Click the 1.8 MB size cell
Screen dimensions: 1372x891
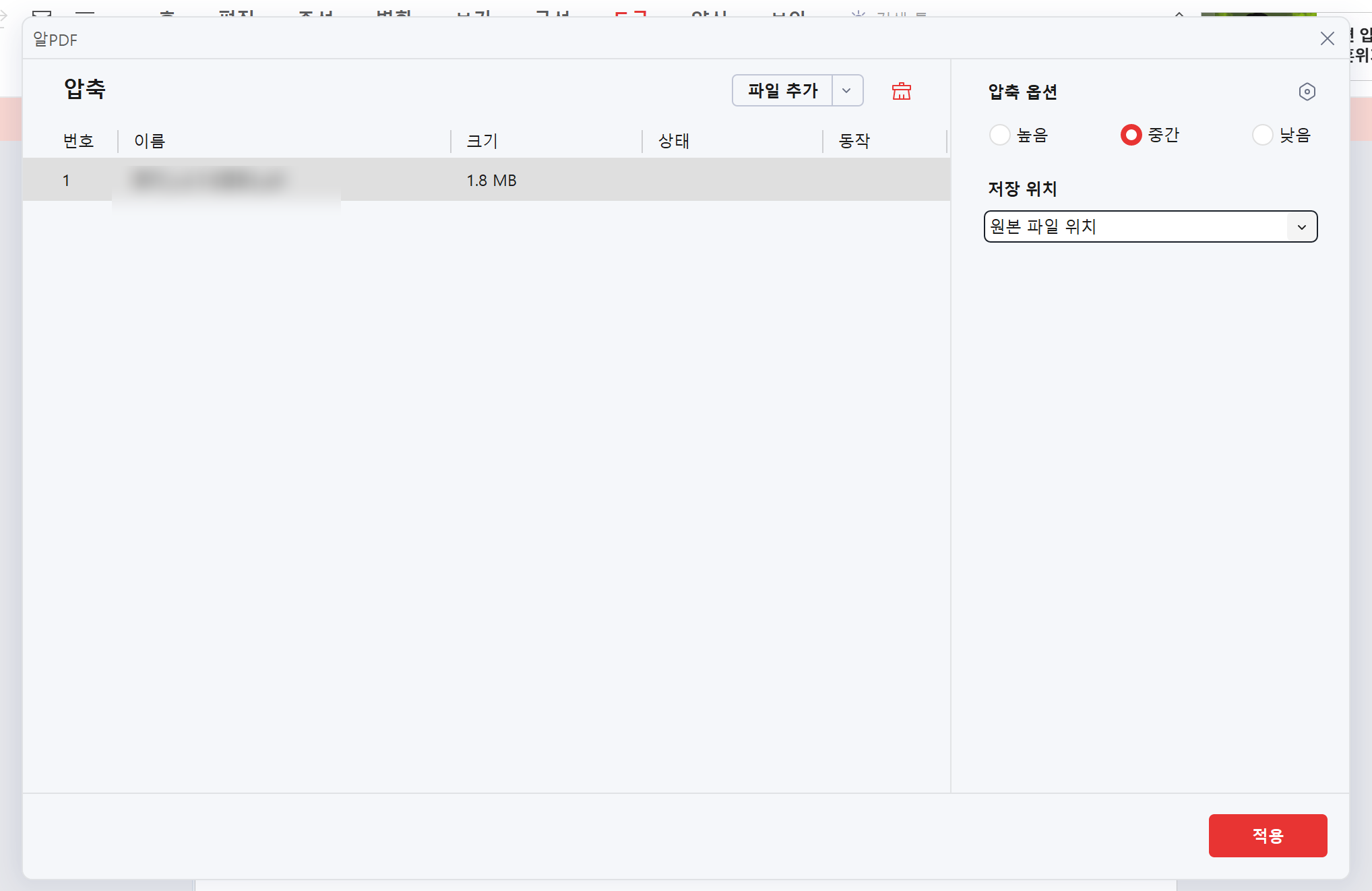491,181
